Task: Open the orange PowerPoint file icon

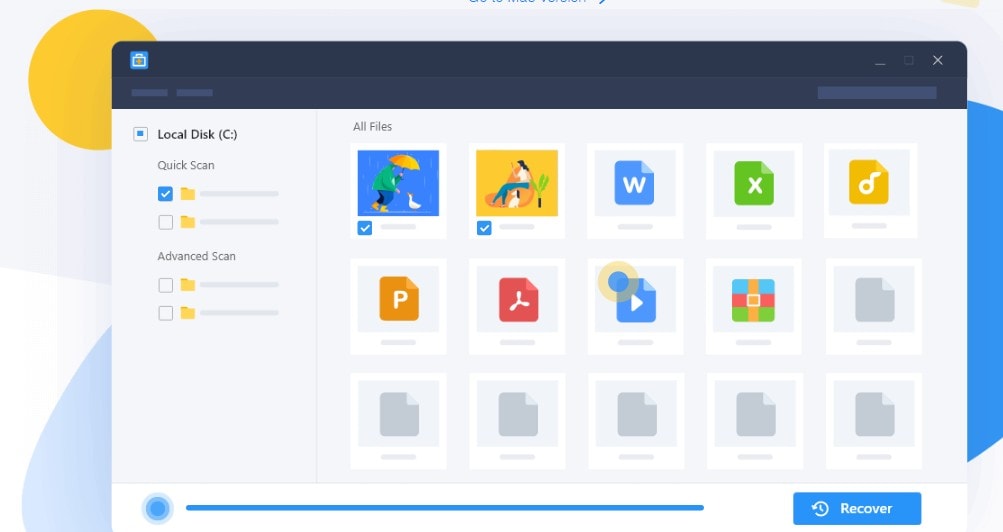Action: click(x=399, y=299)
